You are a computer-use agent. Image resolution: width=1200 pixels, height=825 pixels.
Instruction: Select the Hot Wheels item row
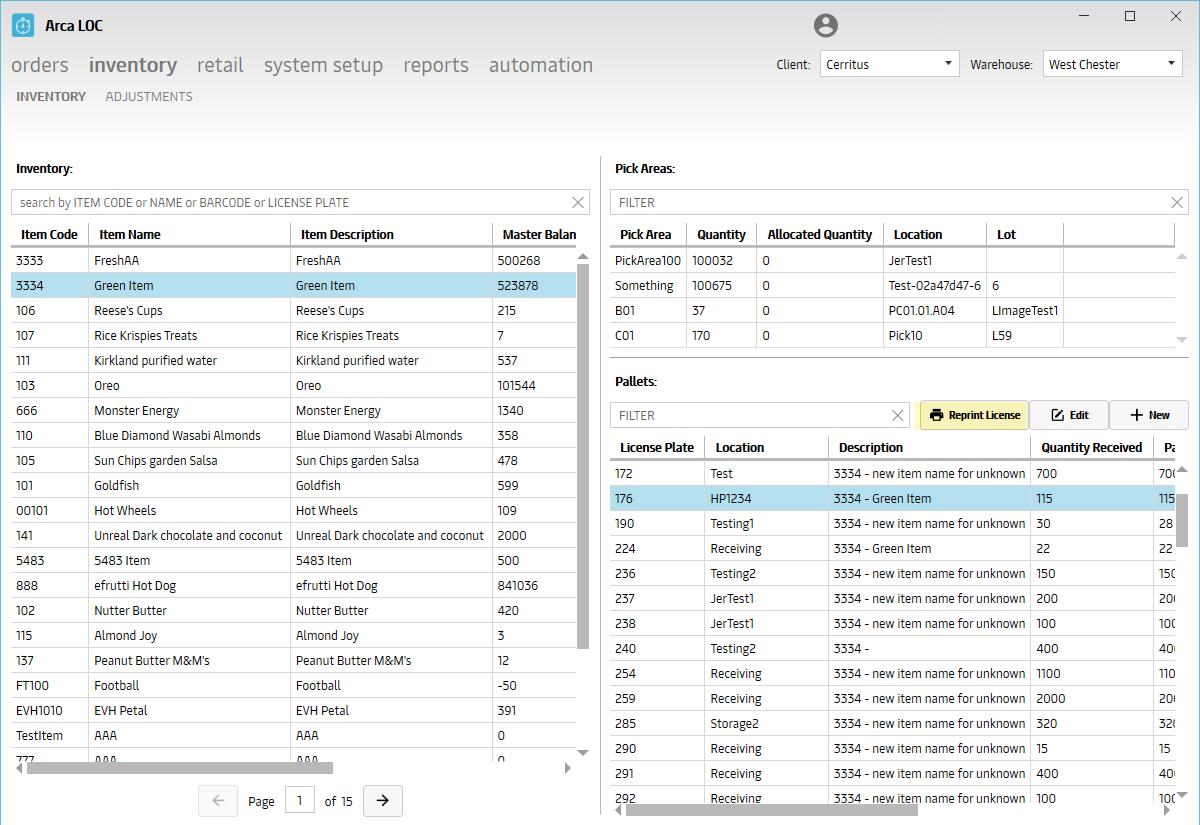293,510
